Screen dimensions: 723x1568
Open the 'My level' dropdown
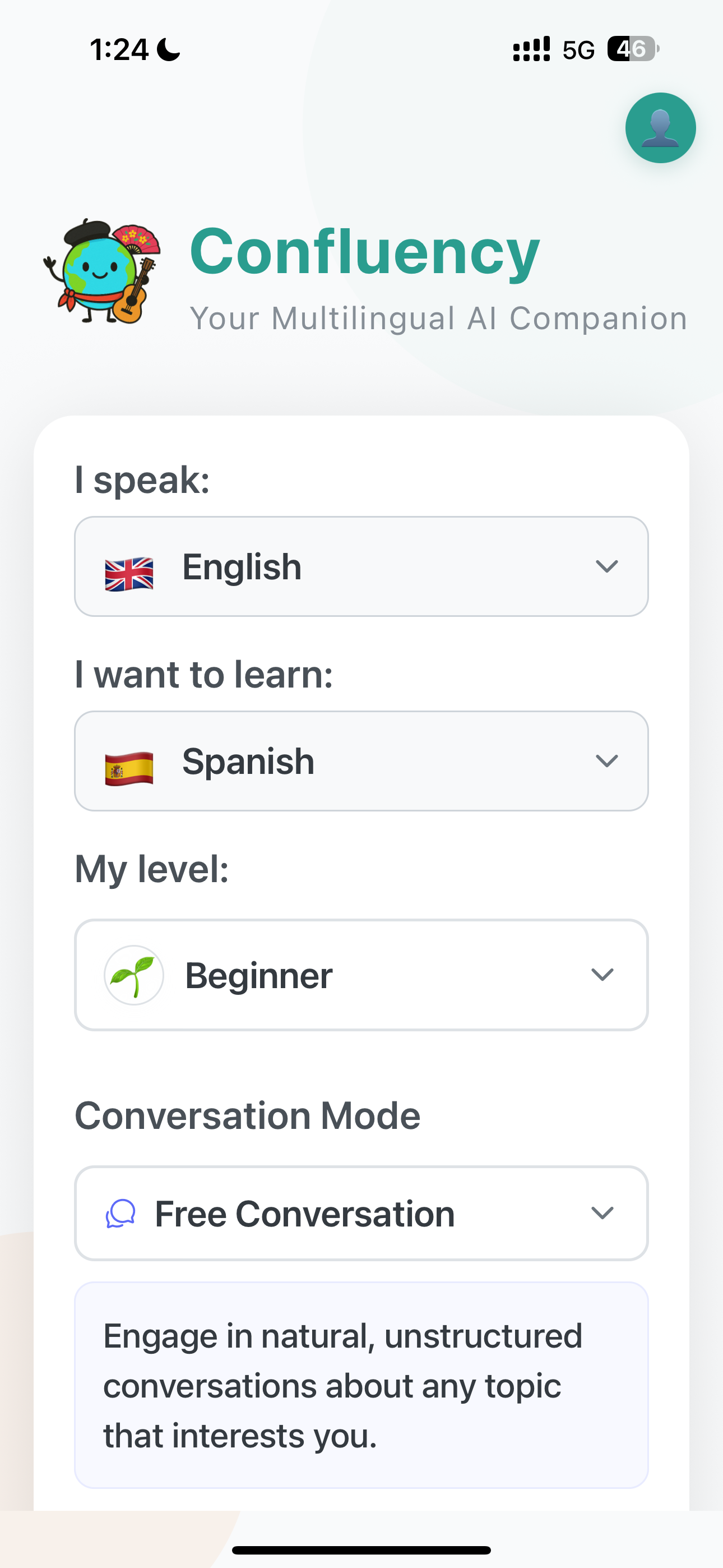coord(361,975)
